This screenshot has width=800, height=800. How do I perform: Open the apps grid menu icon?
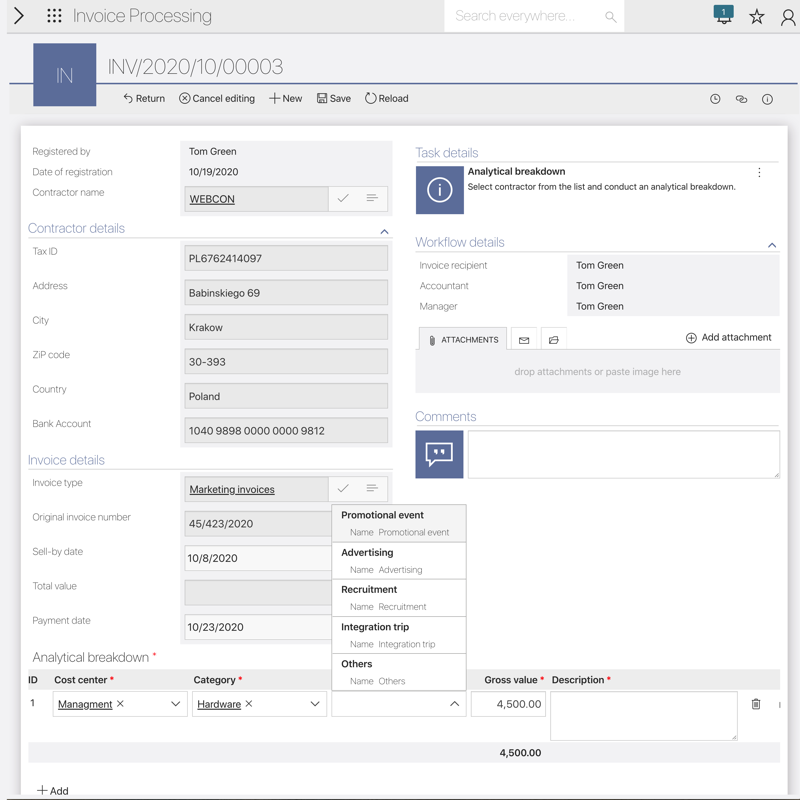pyautogui.click(x=54, y=16)
